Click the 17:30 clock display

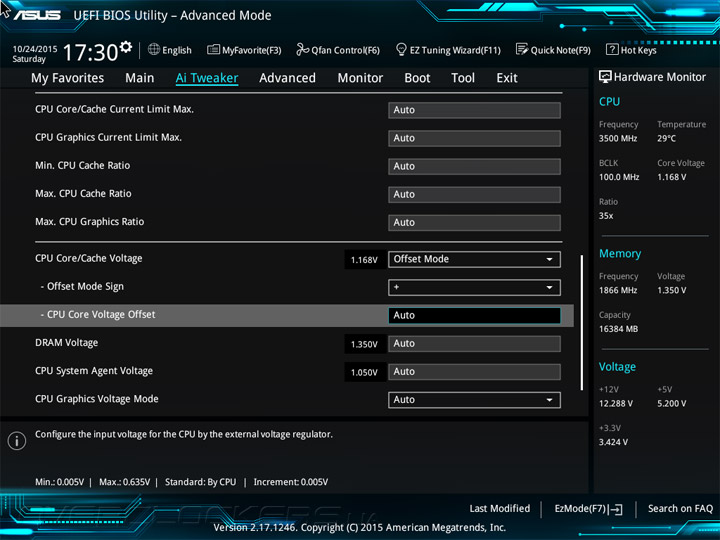click(90, 52)
